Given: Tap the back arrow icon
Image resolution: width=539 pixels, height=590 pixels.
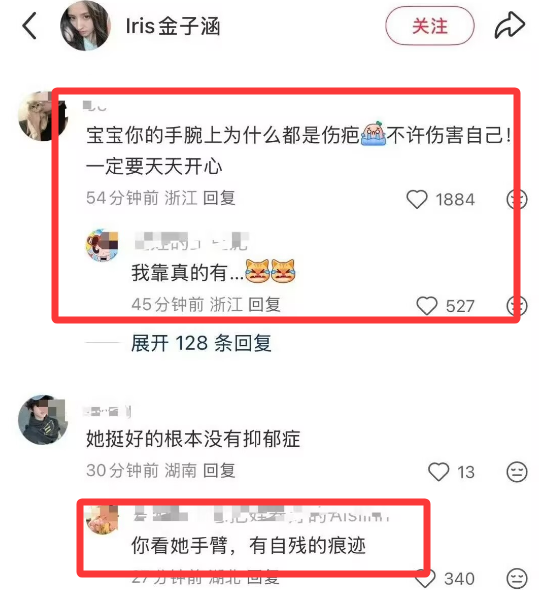Looking at the screenshot, I should coord(29,26).
